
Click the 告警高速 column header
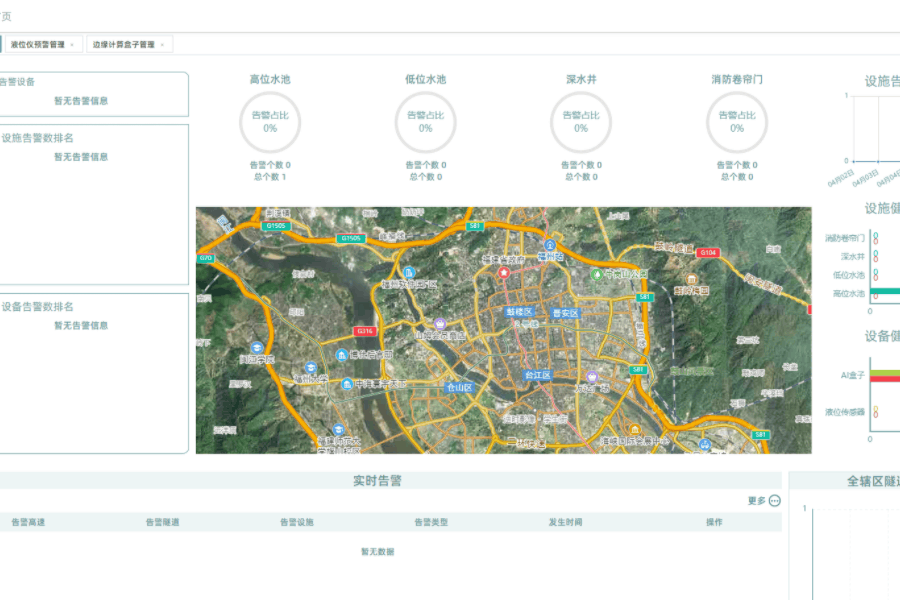(x=28, y=522)
